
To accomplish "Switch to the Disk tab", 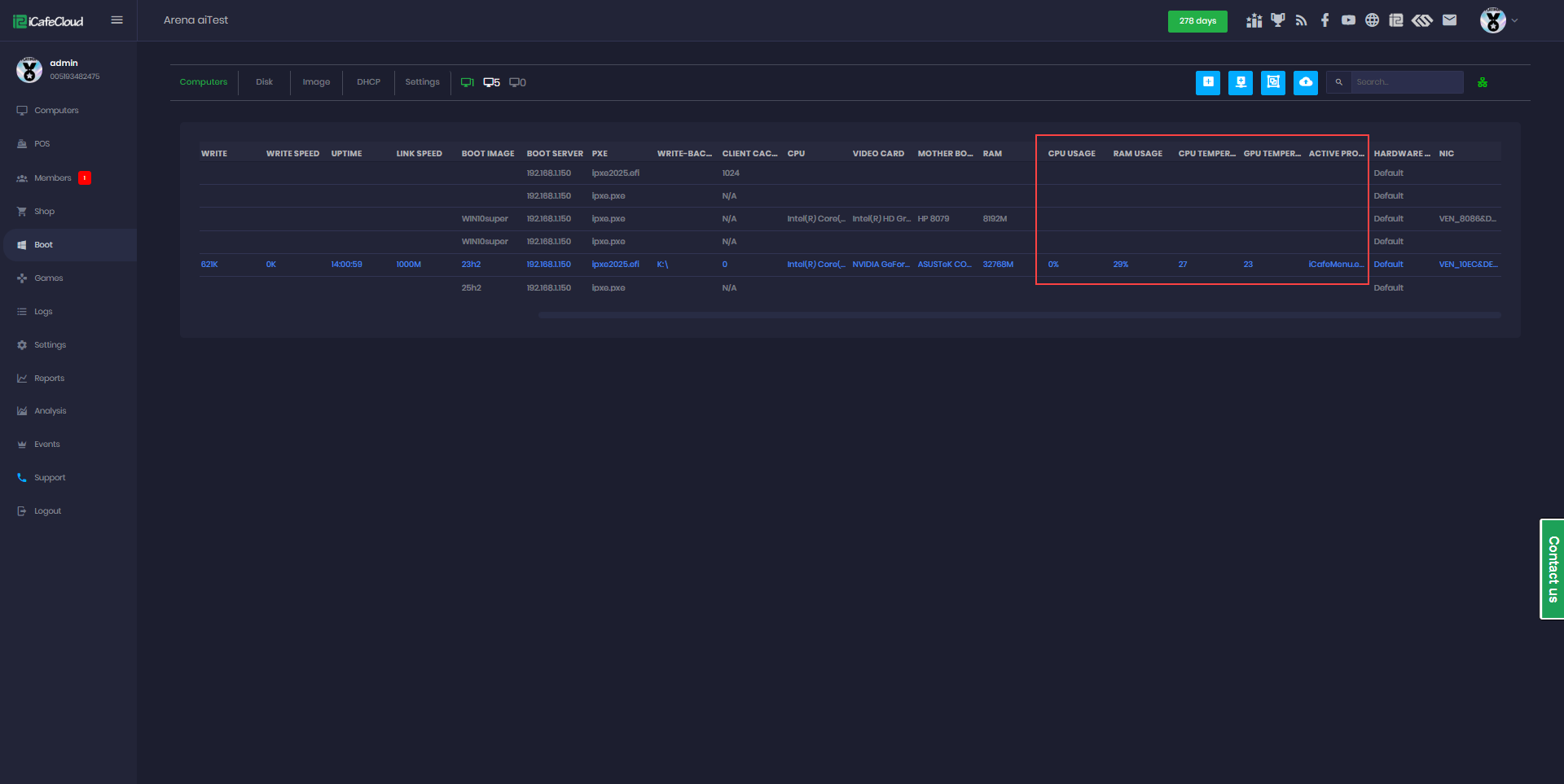I will [264, 81].
